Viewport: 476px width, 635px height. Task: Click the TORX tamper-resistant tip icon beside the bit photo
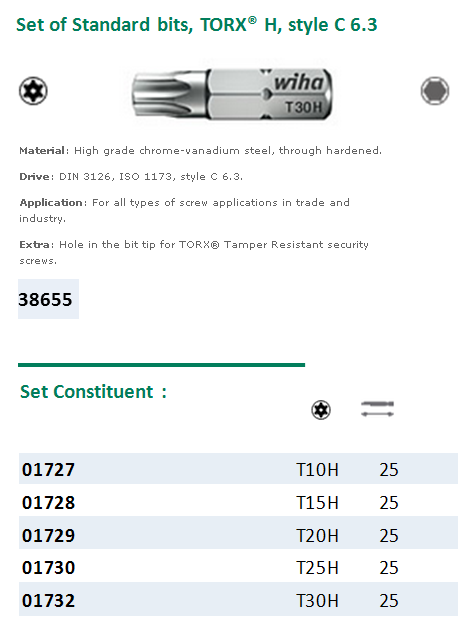click(33, 91)
